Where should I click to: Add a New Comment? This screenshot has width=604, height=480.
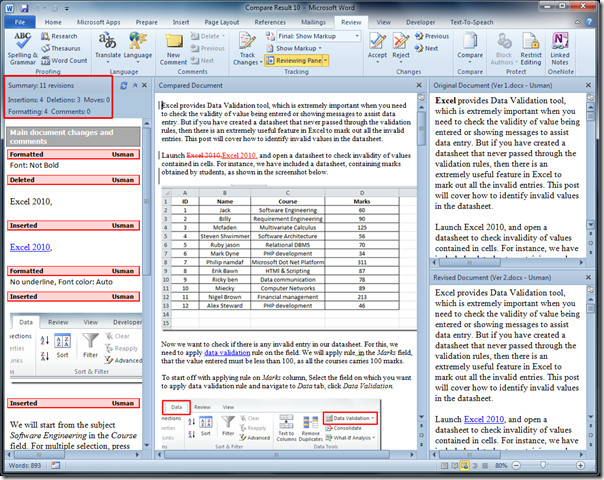pyautogui.click(x=173, y=49)
